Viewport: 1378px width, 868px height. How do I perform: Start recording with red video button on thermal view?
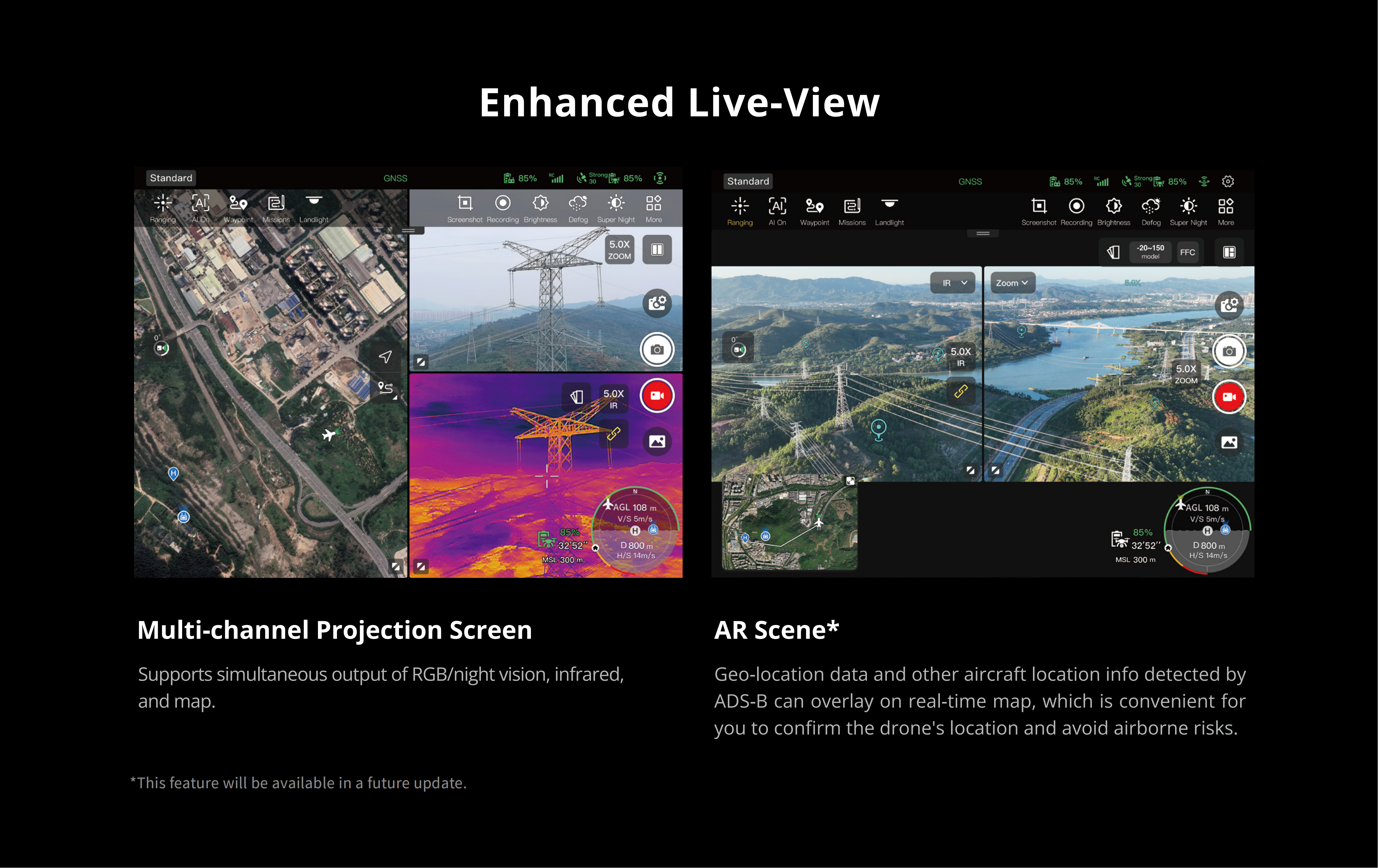tap(657, 395)
